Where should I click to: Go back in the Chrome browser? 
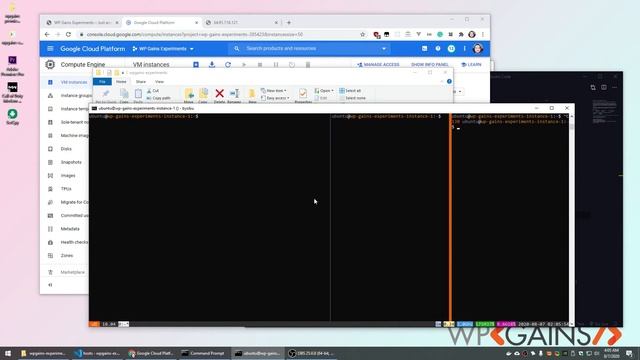point(47,35)
